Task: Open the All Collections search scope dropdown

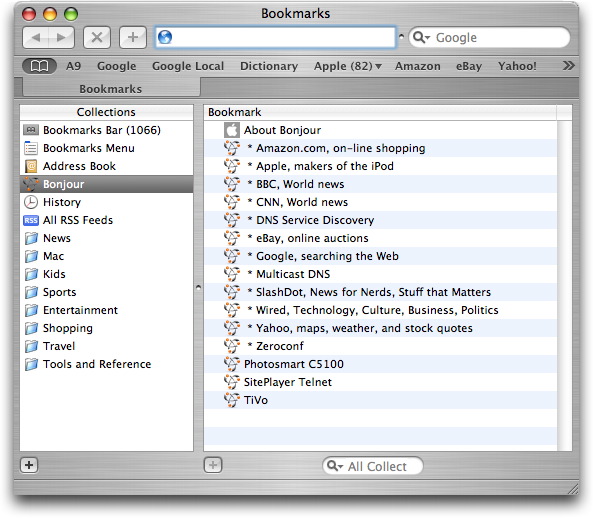Action: point(335,465)
